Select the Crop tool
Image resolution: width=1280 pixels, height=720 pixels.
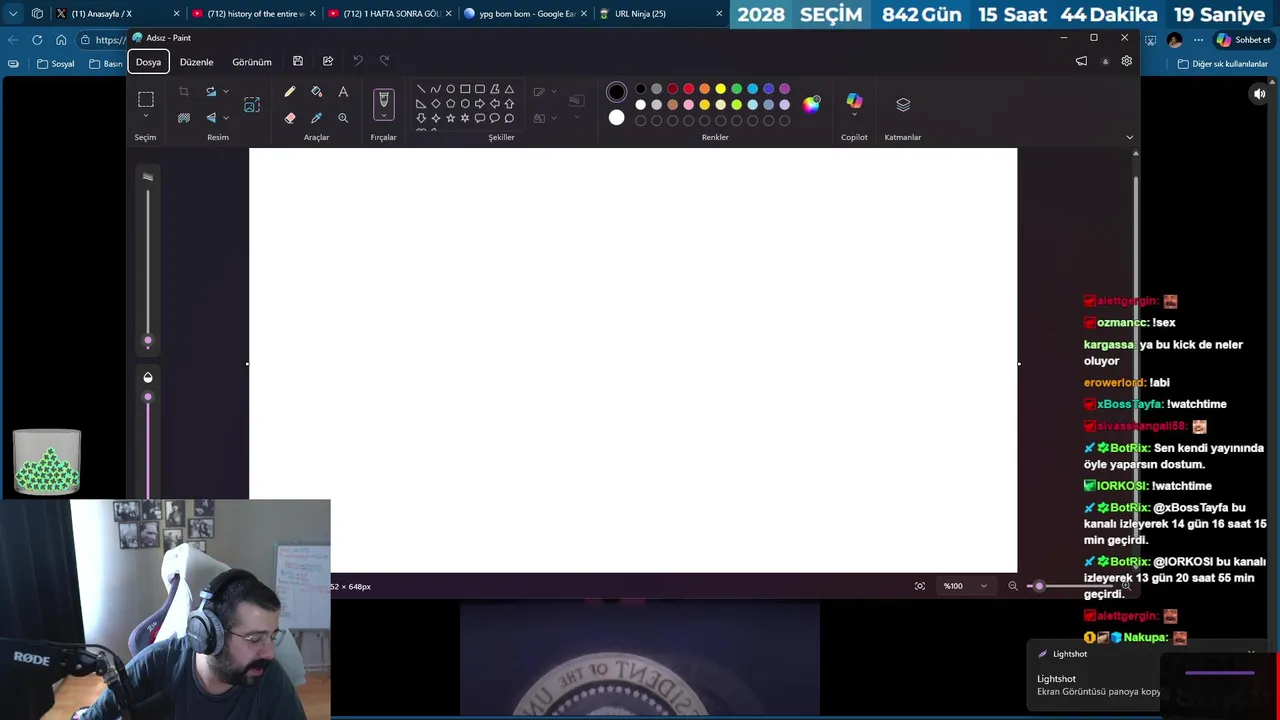(x=184, y=92)
